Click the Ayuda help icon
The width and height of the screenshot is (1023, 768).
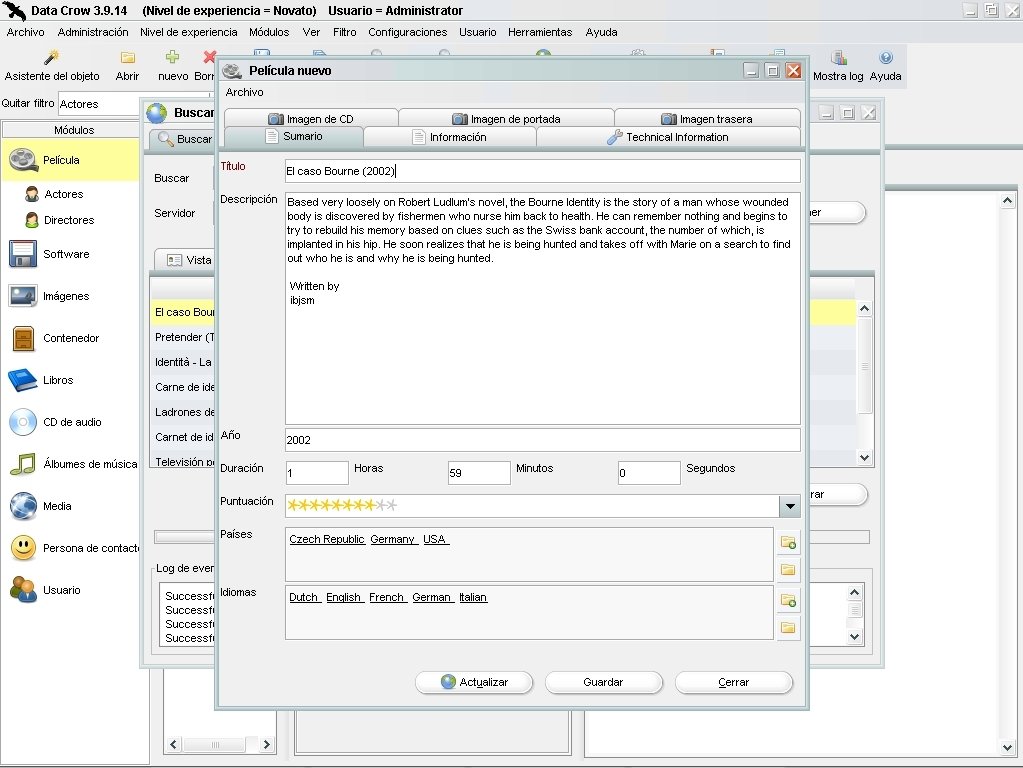point(885,66)
